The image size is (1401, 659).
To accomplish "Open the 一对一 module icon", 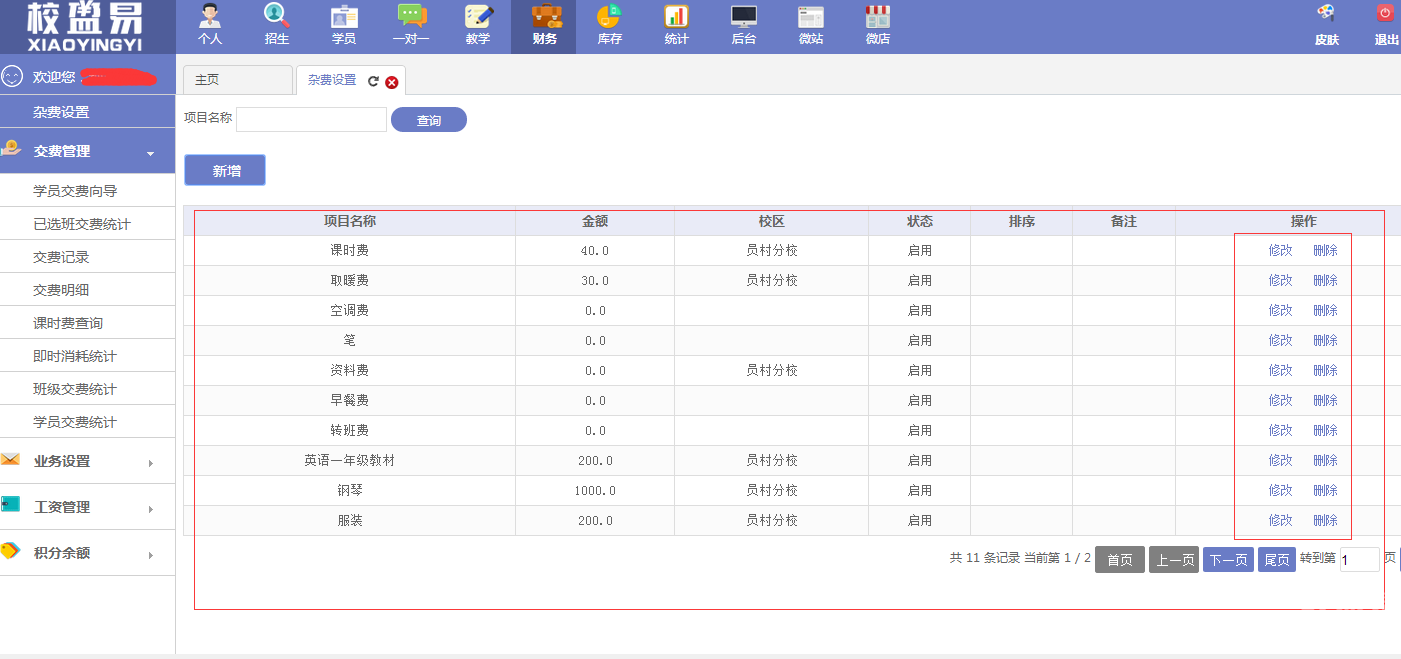I will (x=411, y=26).
